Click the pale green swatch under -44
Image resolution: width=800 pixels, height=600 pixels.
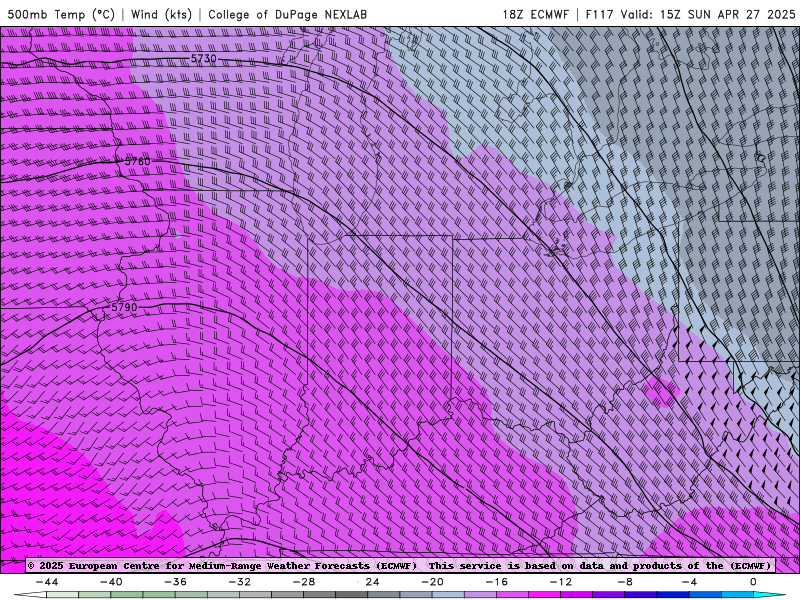click(62, 595)
